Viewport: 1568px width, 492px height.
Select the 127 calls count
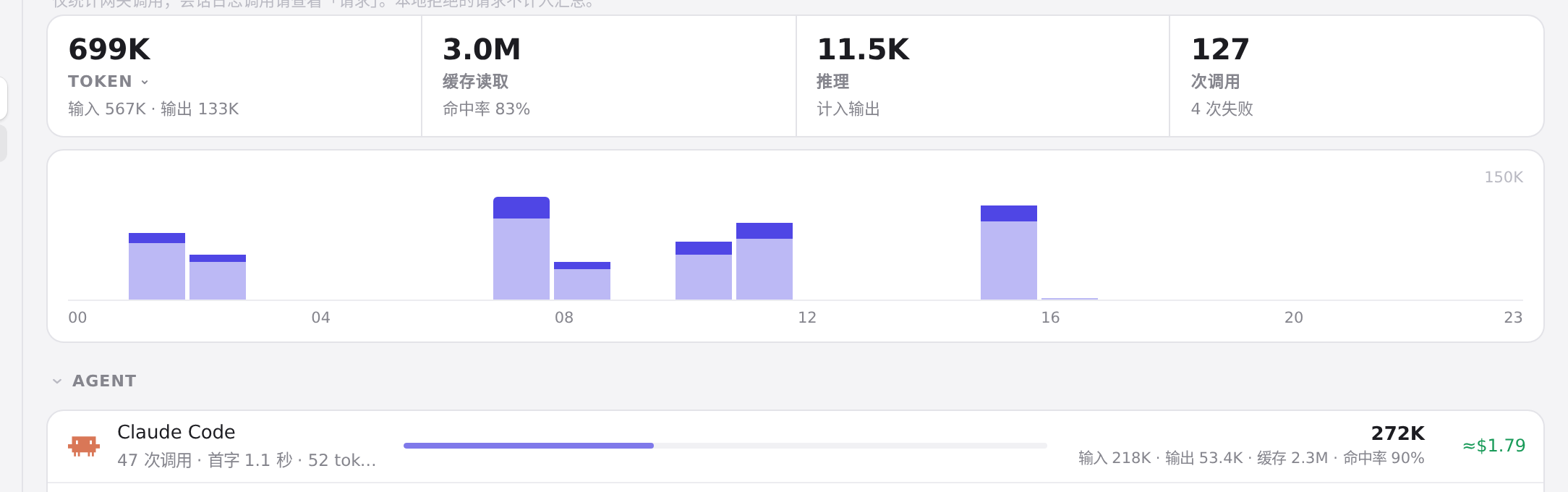(x=1220, y=49)
